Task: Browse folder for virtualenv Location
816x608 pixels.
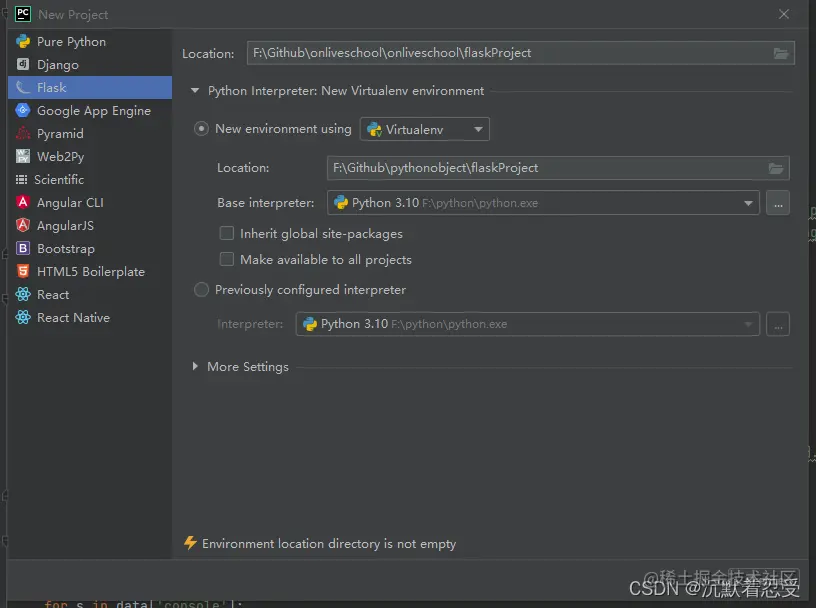Action: pyautogui.click(x=775, y=168)
